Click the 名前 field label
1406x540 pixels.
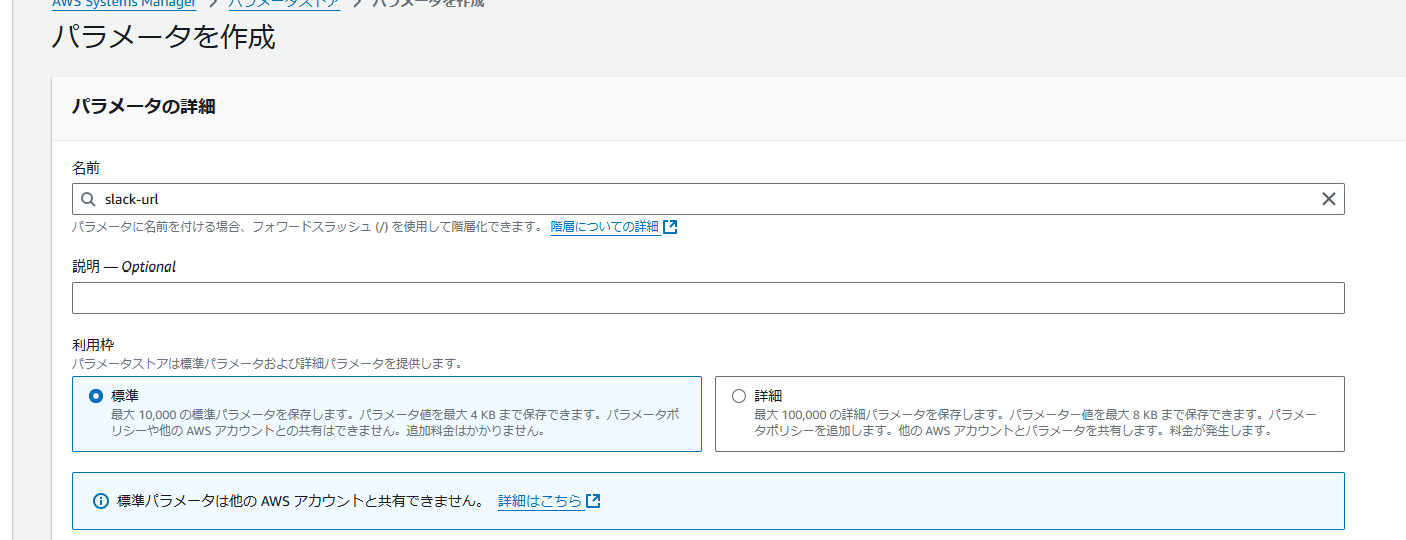tap(86, 168)
